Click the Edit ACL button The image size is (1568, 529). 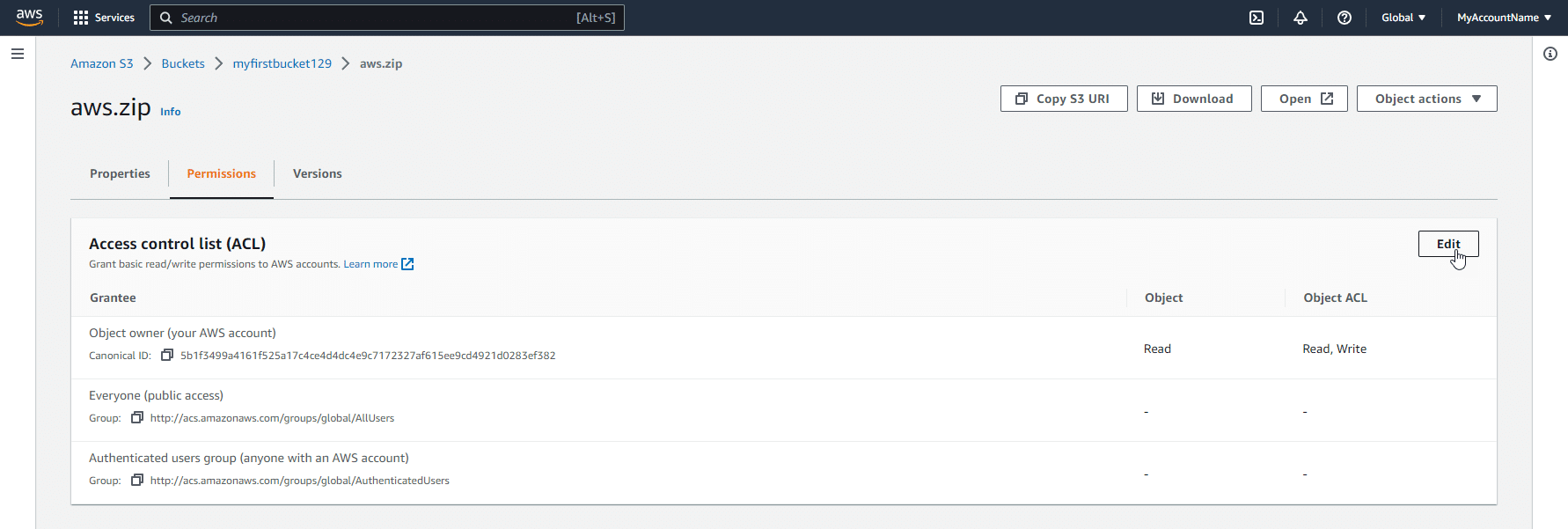(x=1447, y=244)
